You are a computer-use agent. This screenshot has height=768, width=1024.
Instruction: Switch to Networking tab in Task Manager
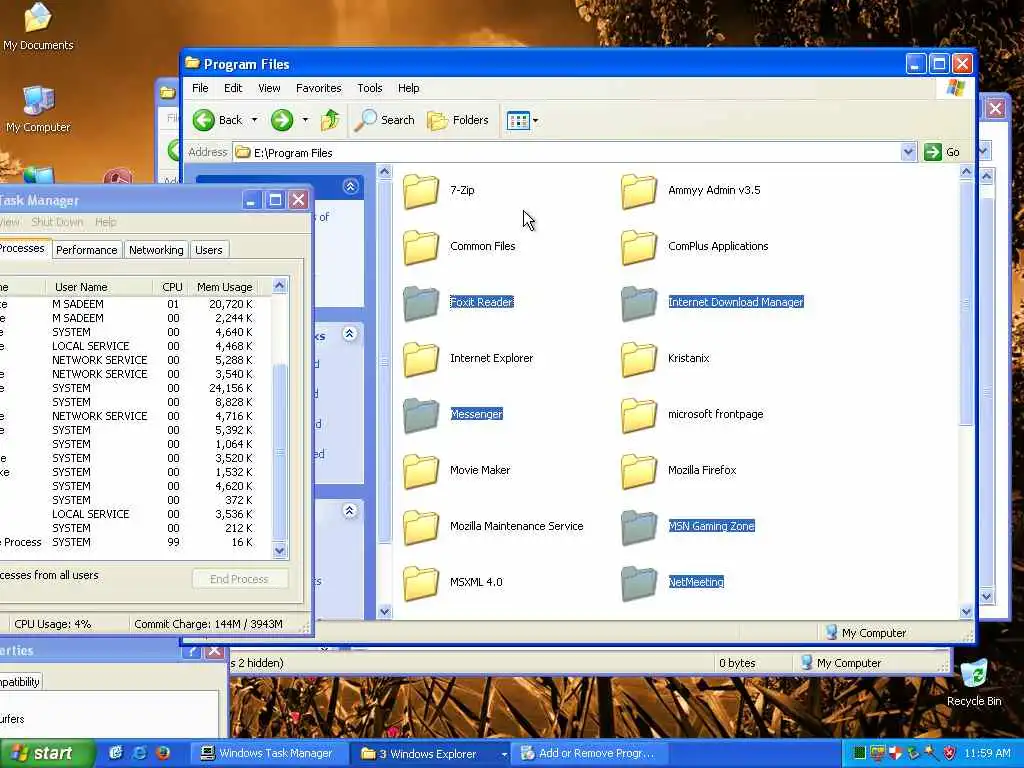point(156,250)
